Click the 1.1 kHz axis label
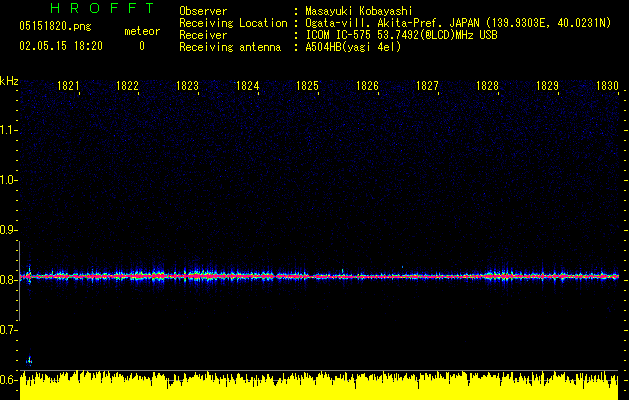 7,130
